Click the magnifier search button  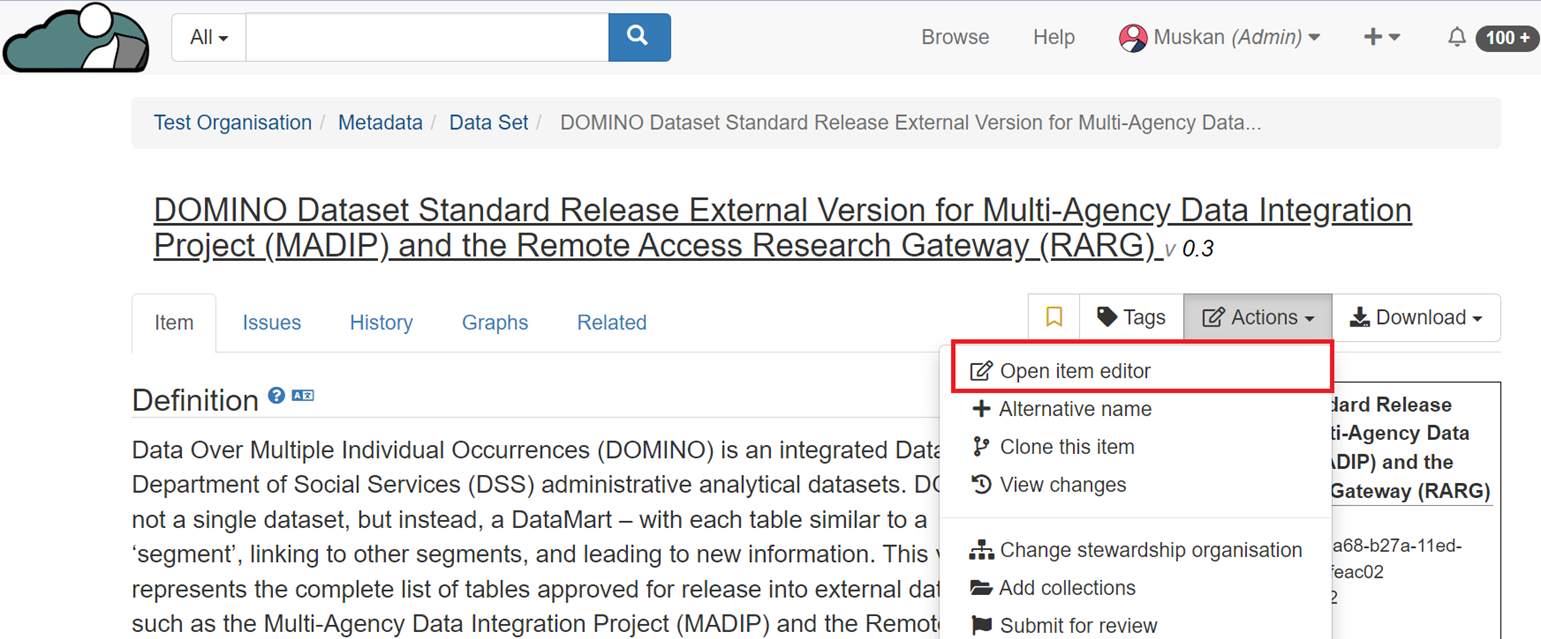click(x=639, y=37)
